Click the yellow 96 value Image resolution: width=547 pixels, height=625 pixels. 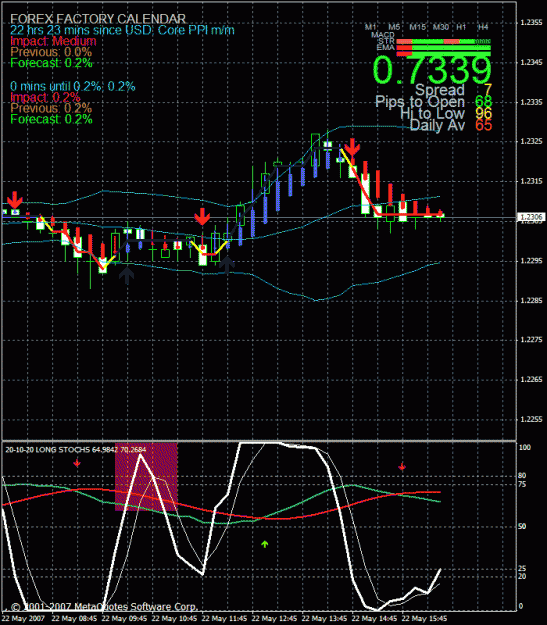(x=484, y=113)
